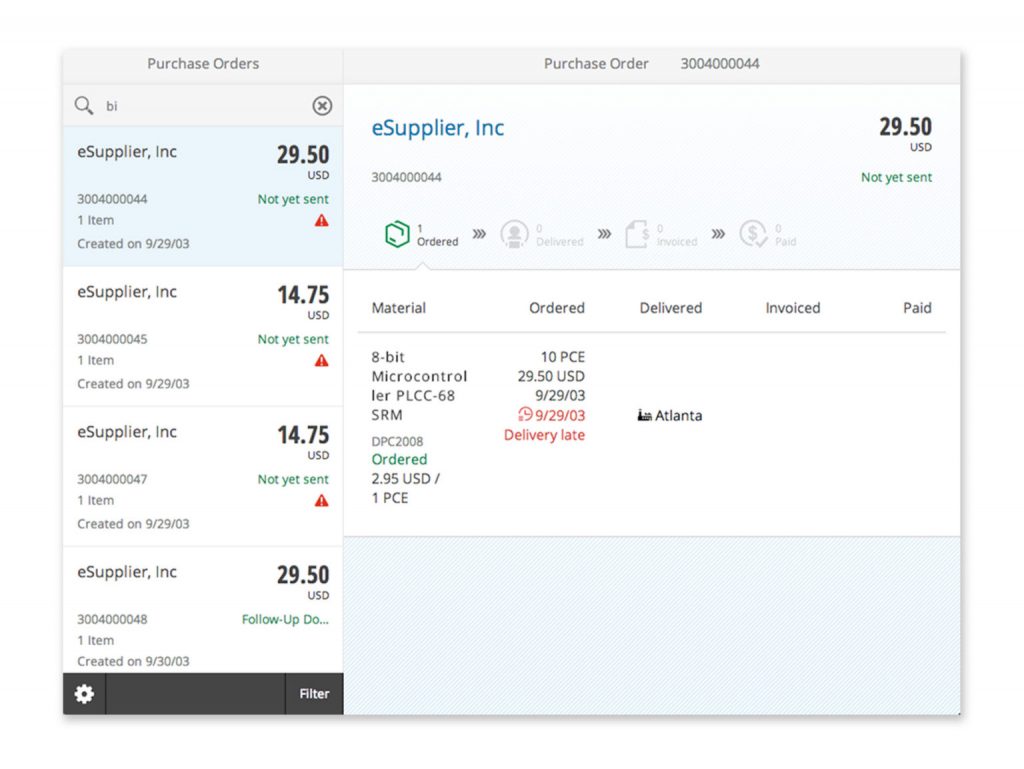
Task: Click the green Ordered hexagon icon
Action: (397, 232)
